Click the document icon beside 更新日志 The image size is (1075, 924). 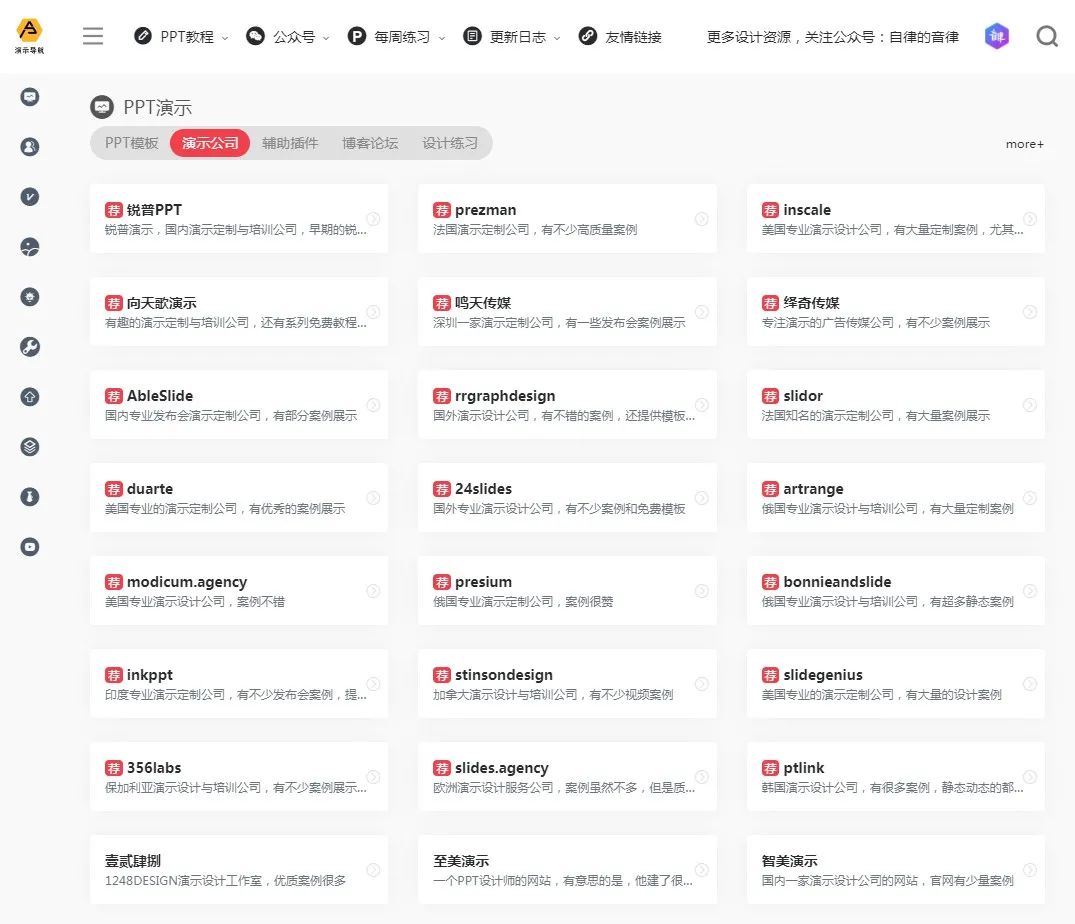(472, 36)
